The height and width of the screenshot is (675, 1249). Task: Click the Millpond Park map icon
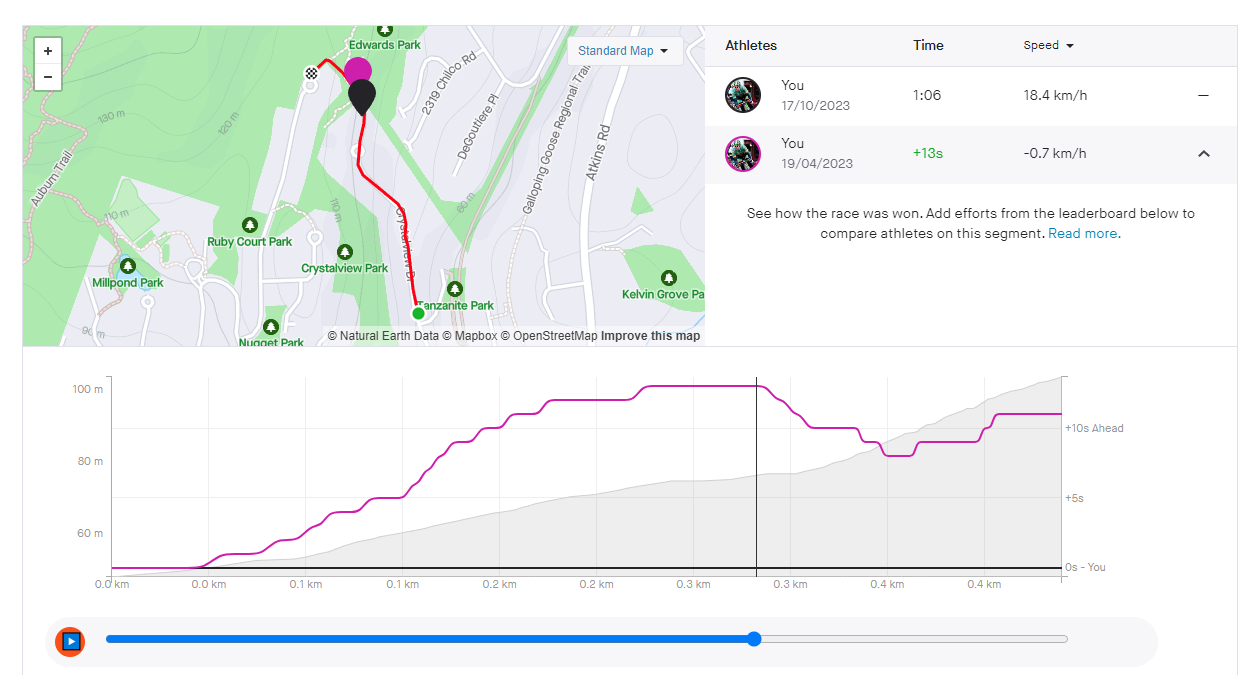click(128, 266)
